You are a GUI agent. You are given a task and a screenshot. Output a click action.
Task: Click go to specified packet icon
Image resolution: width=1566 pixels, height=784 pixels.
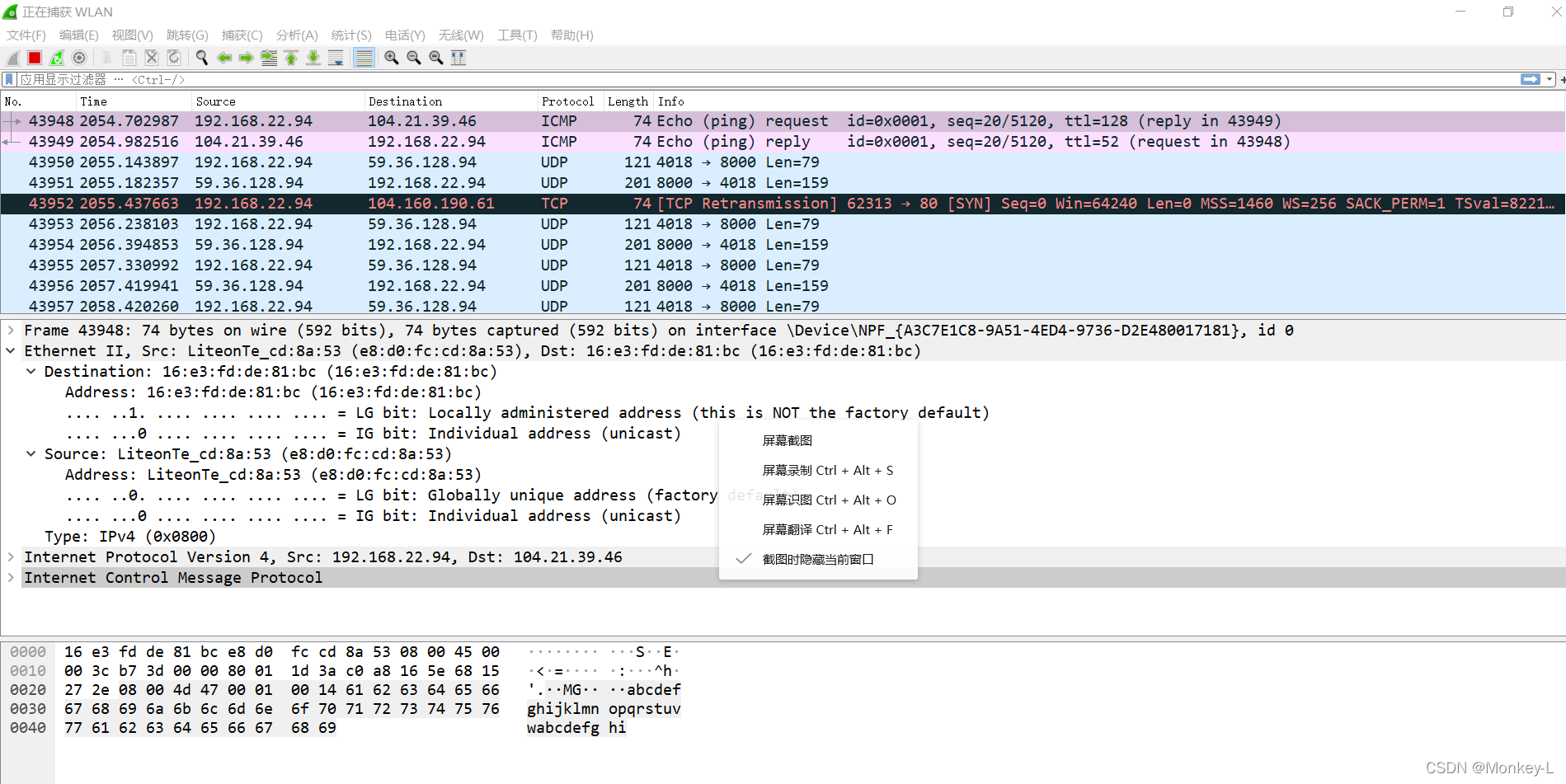point(269,58)
